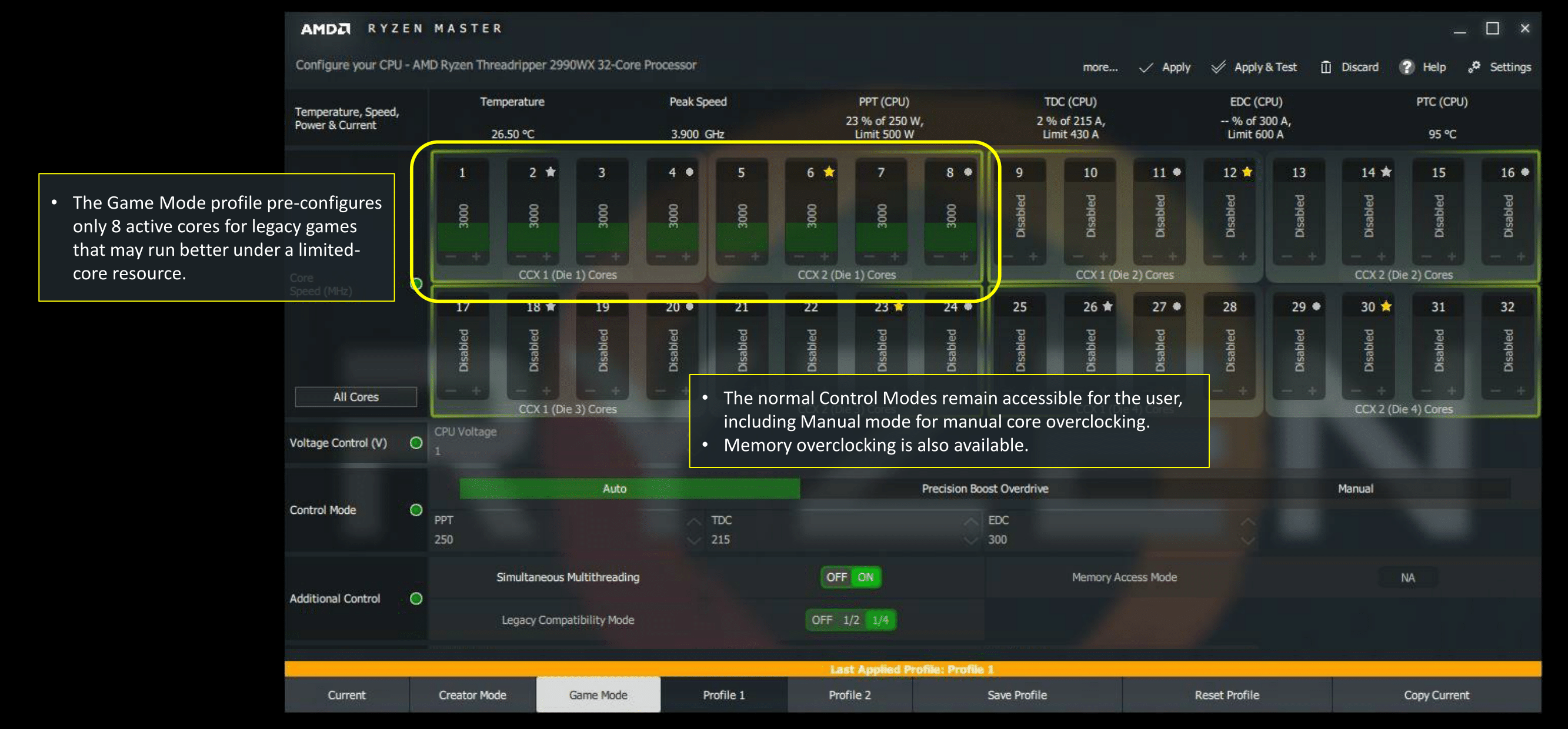Viewport: 1568px width, 729px height.
Task: Click the AMD logo in title bar
Action: 326,29
